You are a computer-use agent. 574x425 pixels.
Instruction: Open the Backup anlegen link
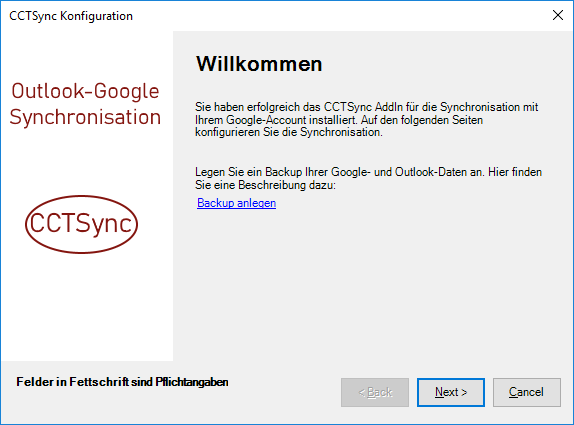click(x=236, y=203)
